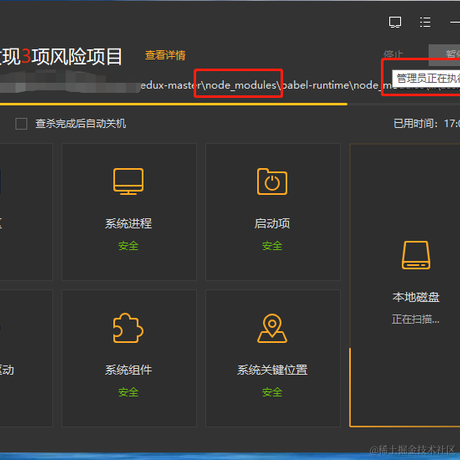Click the yellow scan progress bar

coord(173,104)
